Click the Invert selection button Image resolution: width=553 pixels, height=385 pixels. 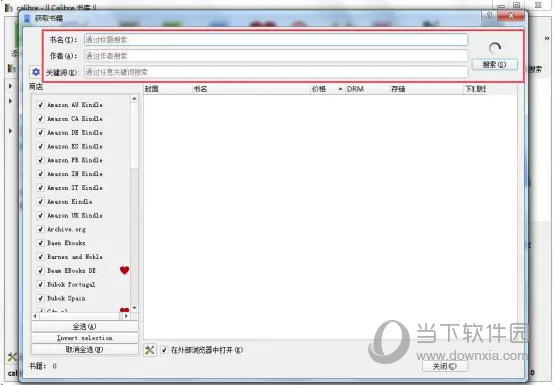pyautogui.click(x=85, y=338)
